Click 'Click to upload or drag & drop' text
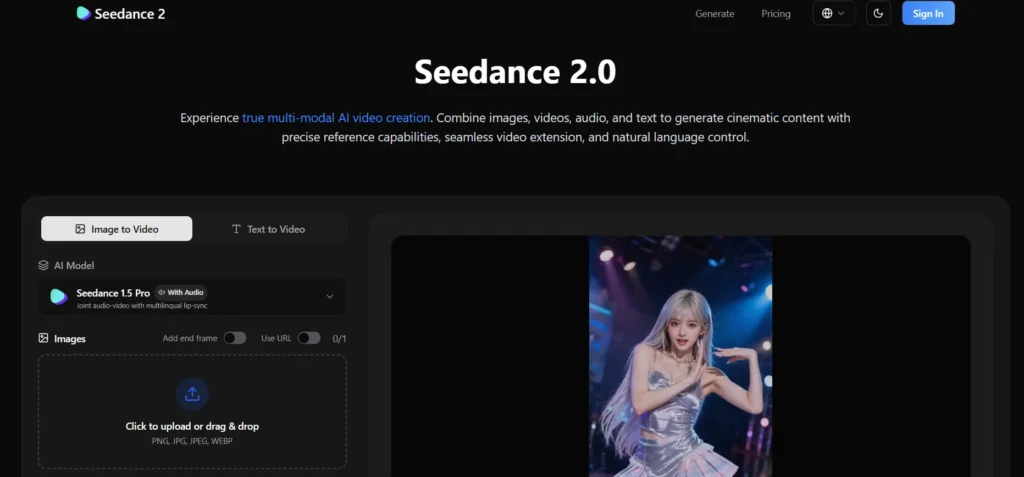This screenshot has height=477, width=1024. pyautogui.click(x=192, y=426)
